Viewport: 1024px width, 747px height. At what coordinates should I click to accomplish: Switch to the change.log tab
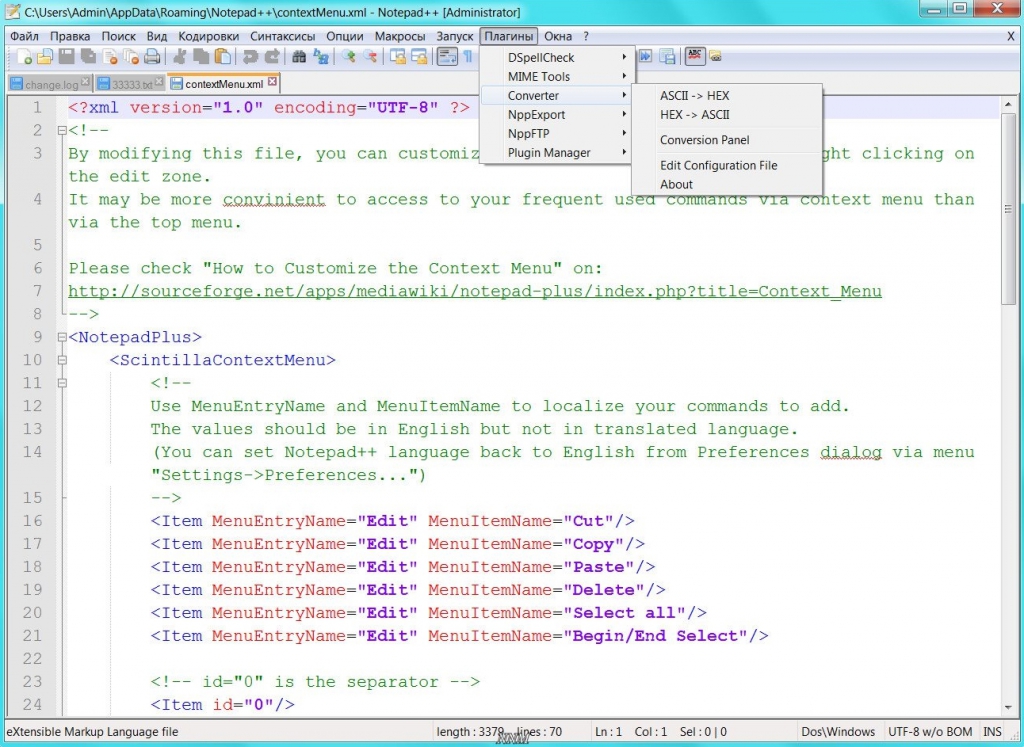[50, 85]
